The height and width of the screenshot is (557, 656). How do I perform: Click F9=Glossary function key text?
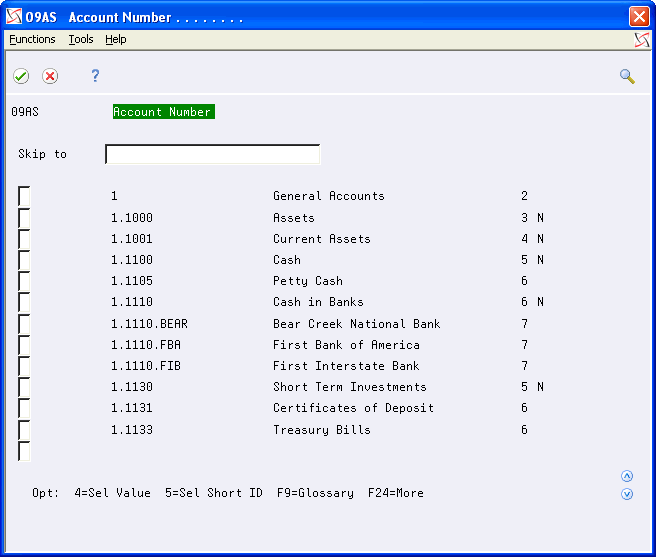(315, 493)
